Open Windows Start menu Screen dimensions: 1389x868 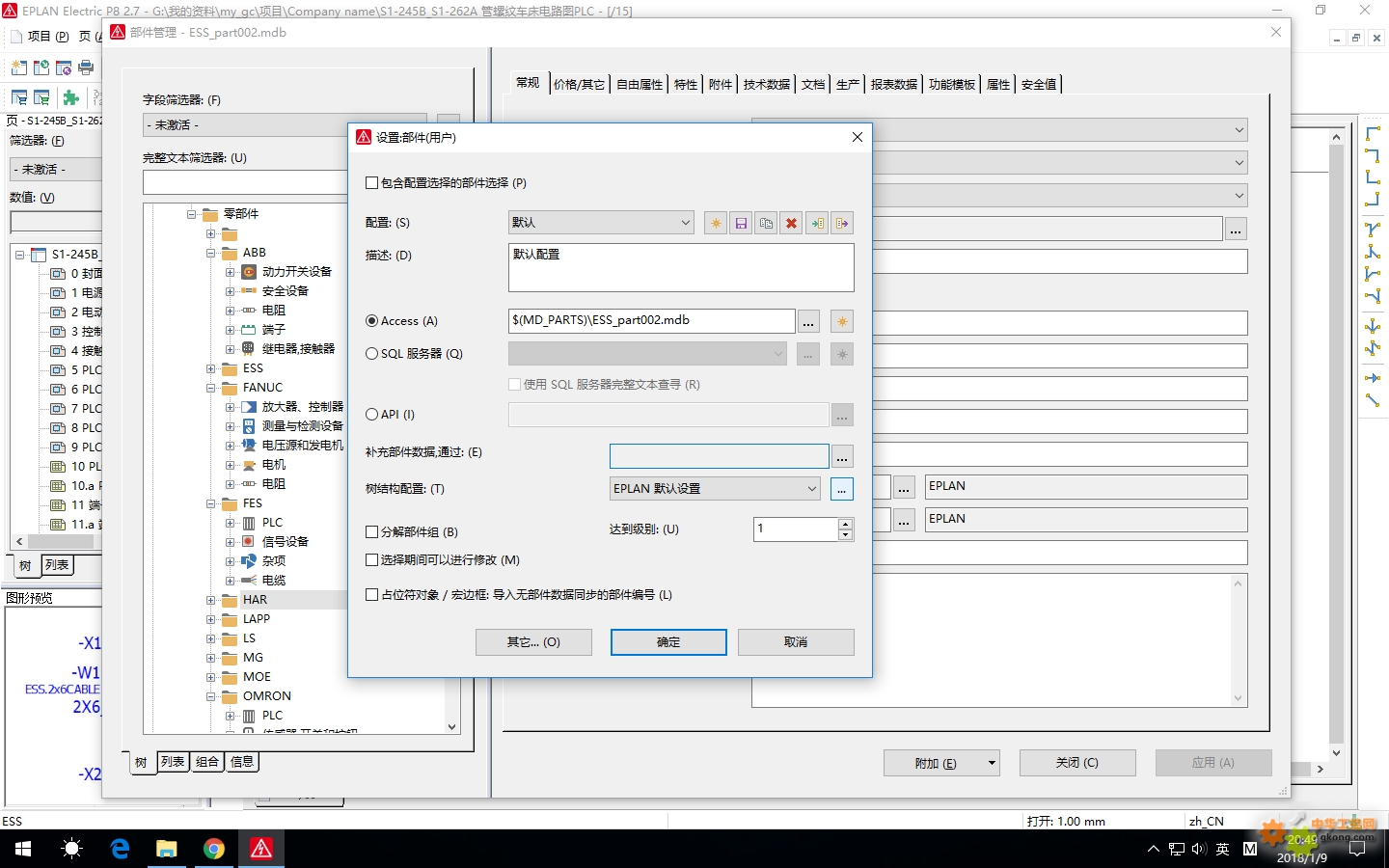click(23, 849)
